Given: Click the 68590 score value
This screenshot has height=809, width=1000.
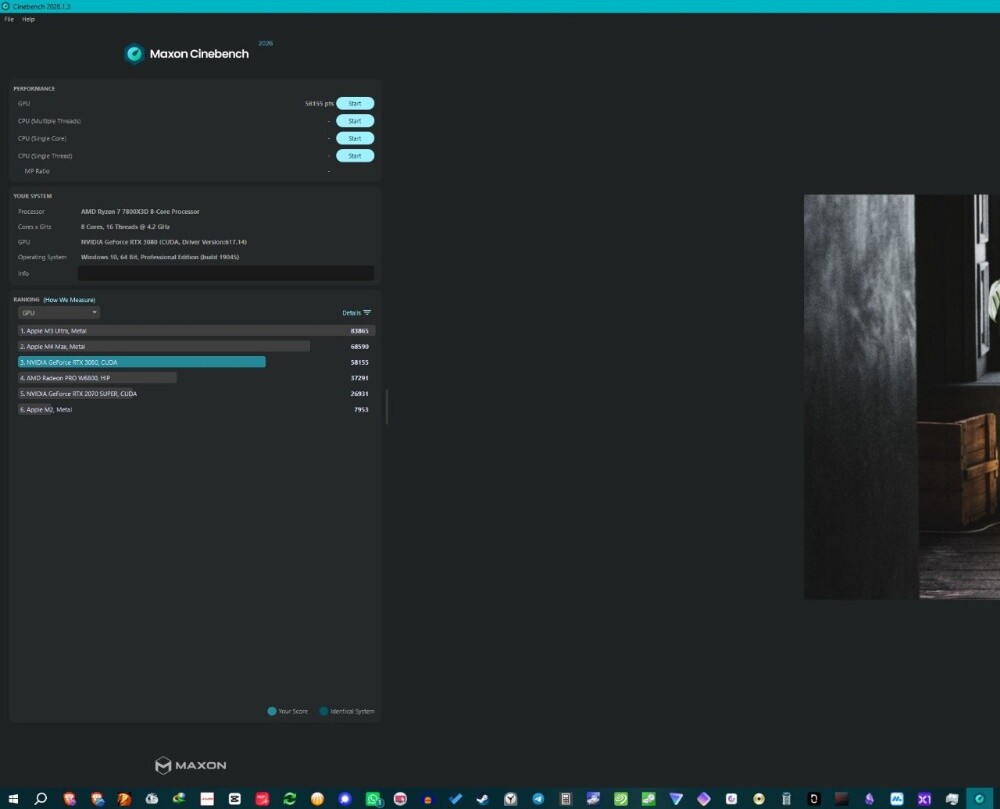Looking at the screenshot, I should pos(360,347).
